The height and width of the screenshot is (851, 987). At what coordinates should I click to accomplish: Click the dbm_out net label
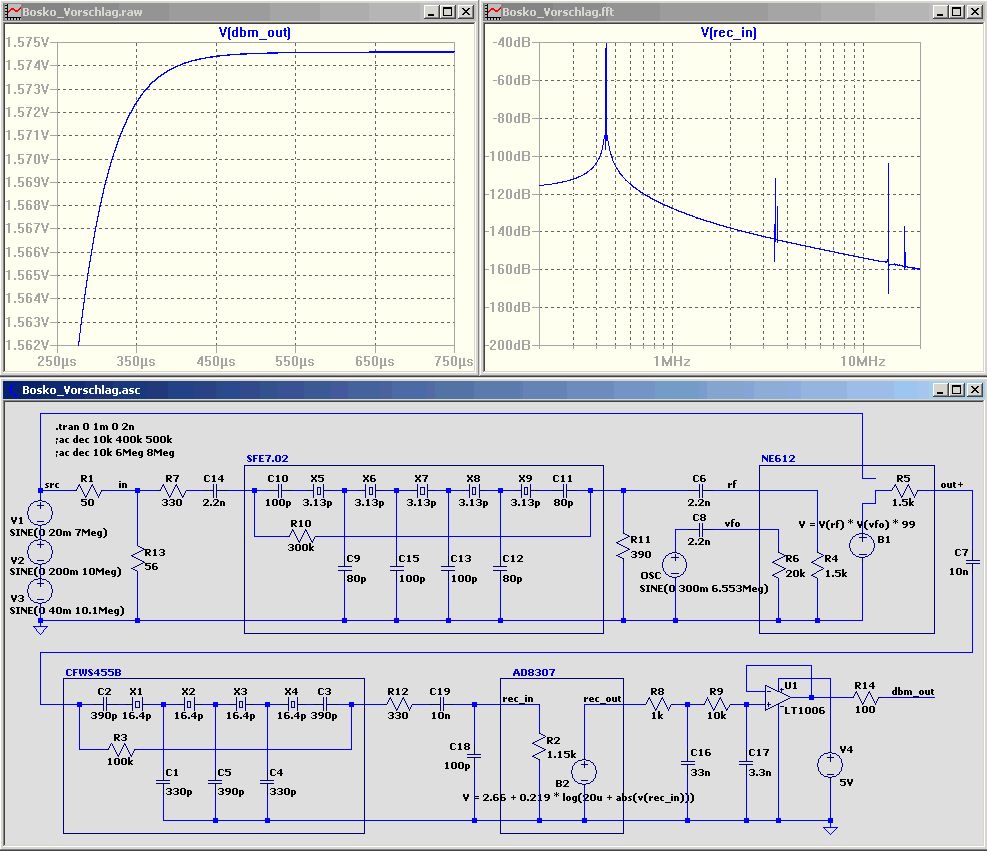tap(913, 692)
